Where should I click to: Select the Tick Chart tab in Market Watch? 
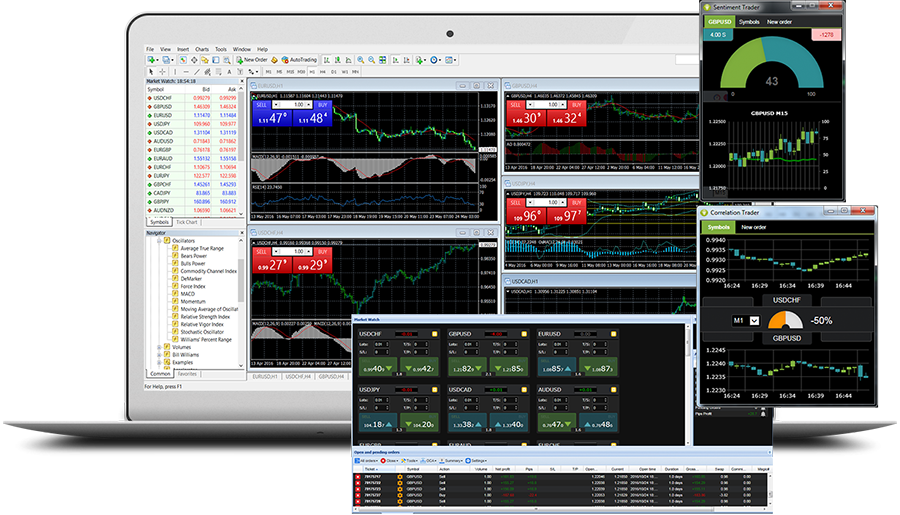pyautogui.click(x=187, y=222)
